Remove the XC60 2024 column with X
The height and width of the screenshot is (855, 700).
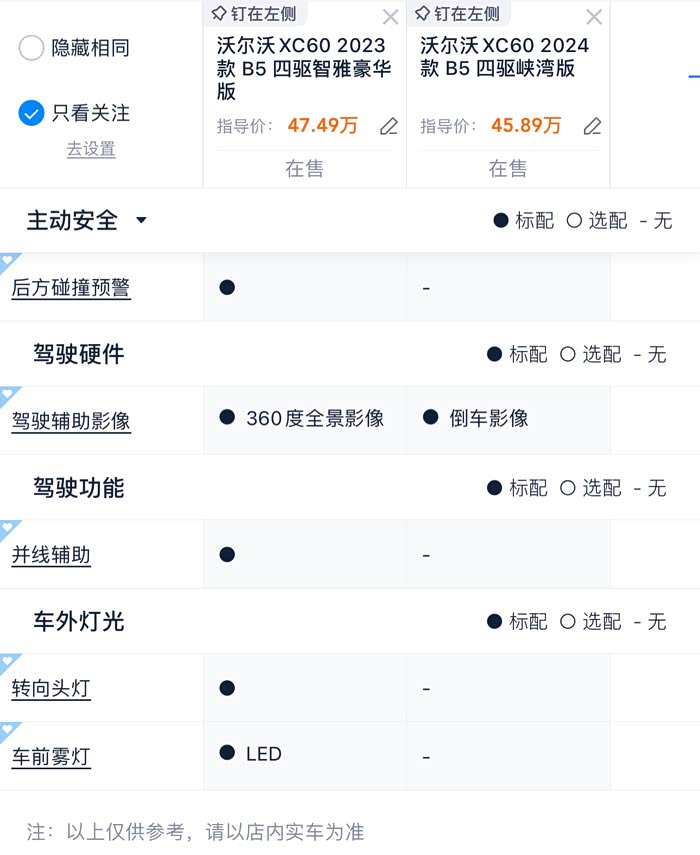point(594,17)
